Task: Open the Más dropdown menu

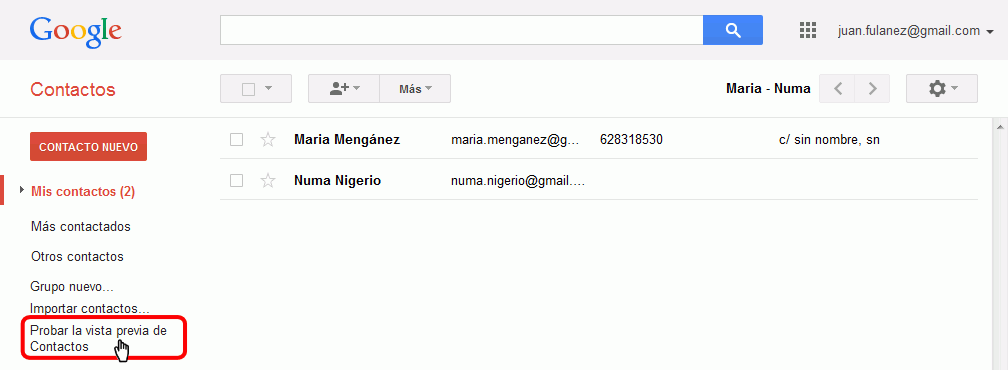Action: coord(415,89)
